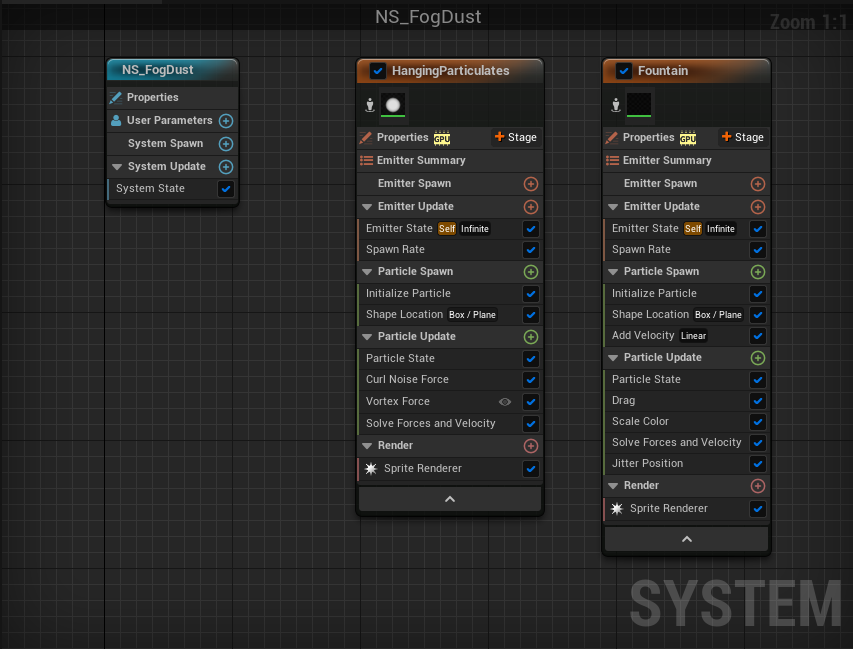Click the Stage button on HangingParticulates

515,138
